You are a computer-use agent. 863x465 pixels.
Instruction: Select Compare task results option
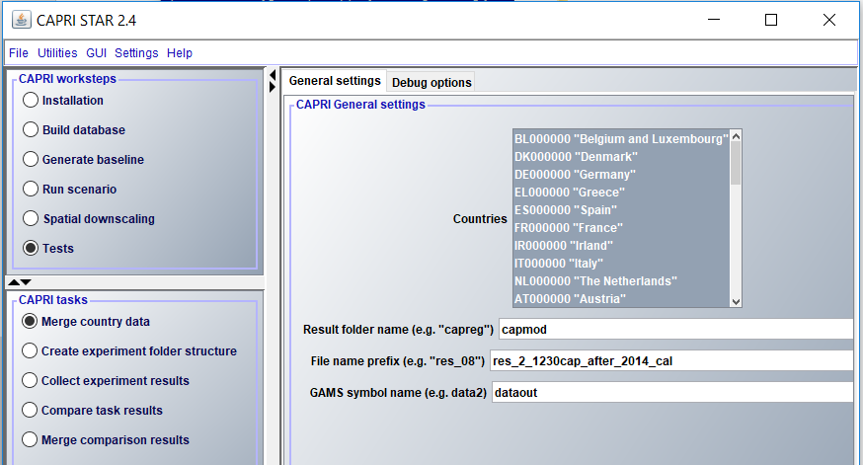click(30, 410)
